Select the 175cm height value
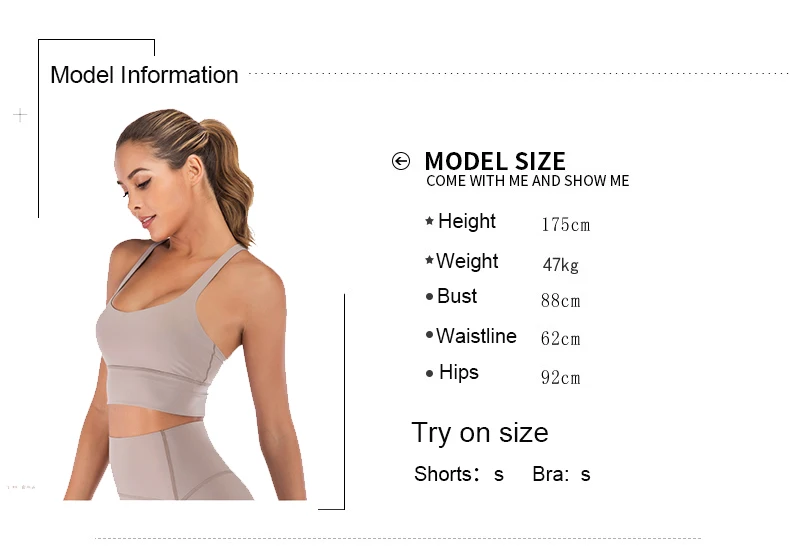The height and width of the screenshot is (558, 790). click(x=565, y=225)
